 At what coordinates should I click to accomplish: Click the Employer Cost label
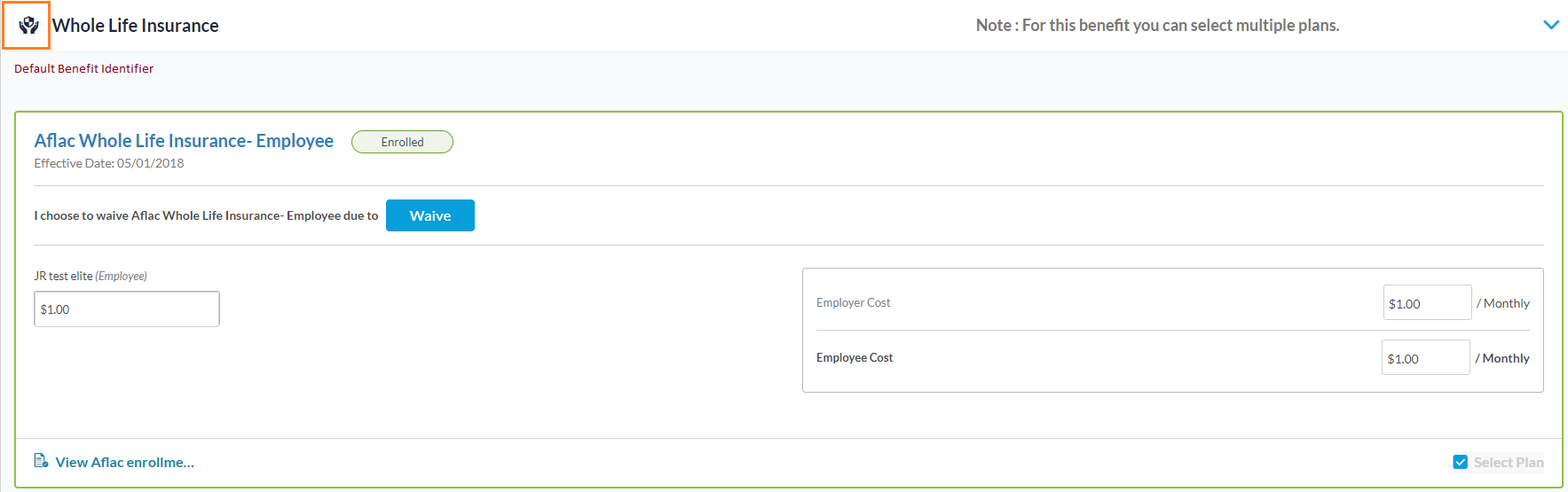(x=853, y=303)
